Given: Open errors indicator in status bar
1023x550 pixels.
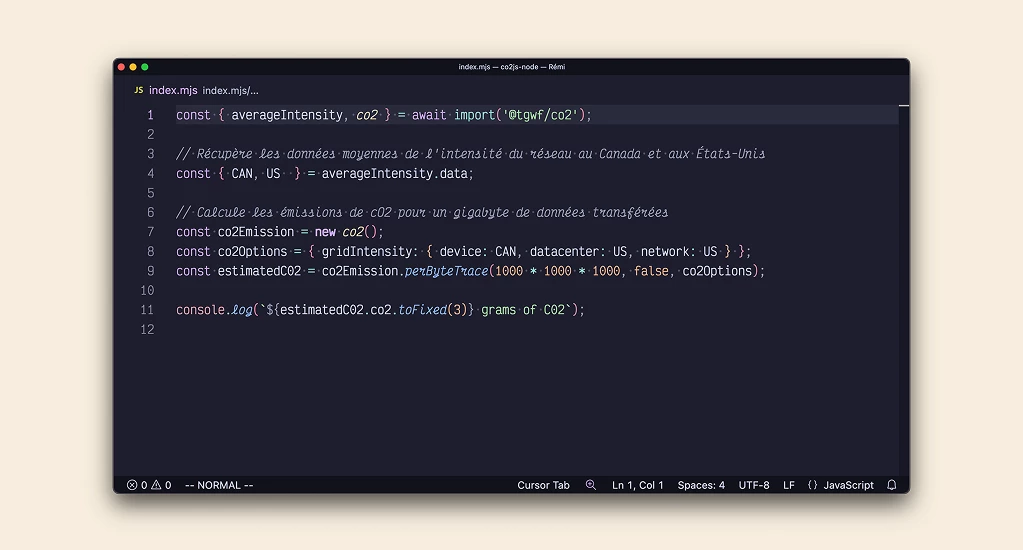Looking at the screenshot, I should (137, 485).
